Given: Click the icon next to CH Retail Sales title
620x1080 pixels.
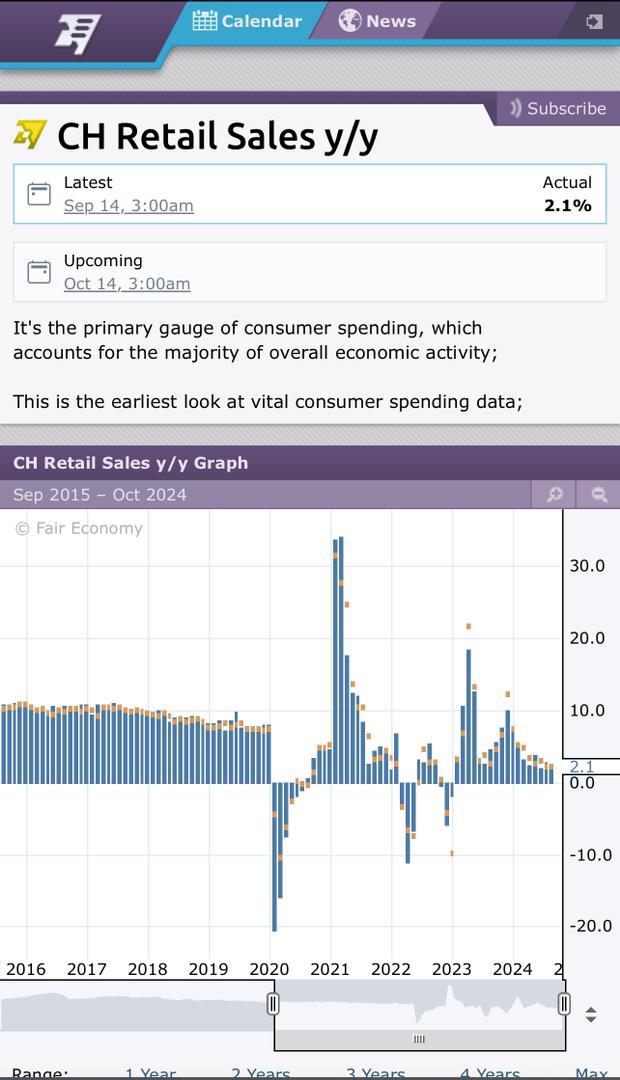Looking at the screenshot, I should 30,134.
